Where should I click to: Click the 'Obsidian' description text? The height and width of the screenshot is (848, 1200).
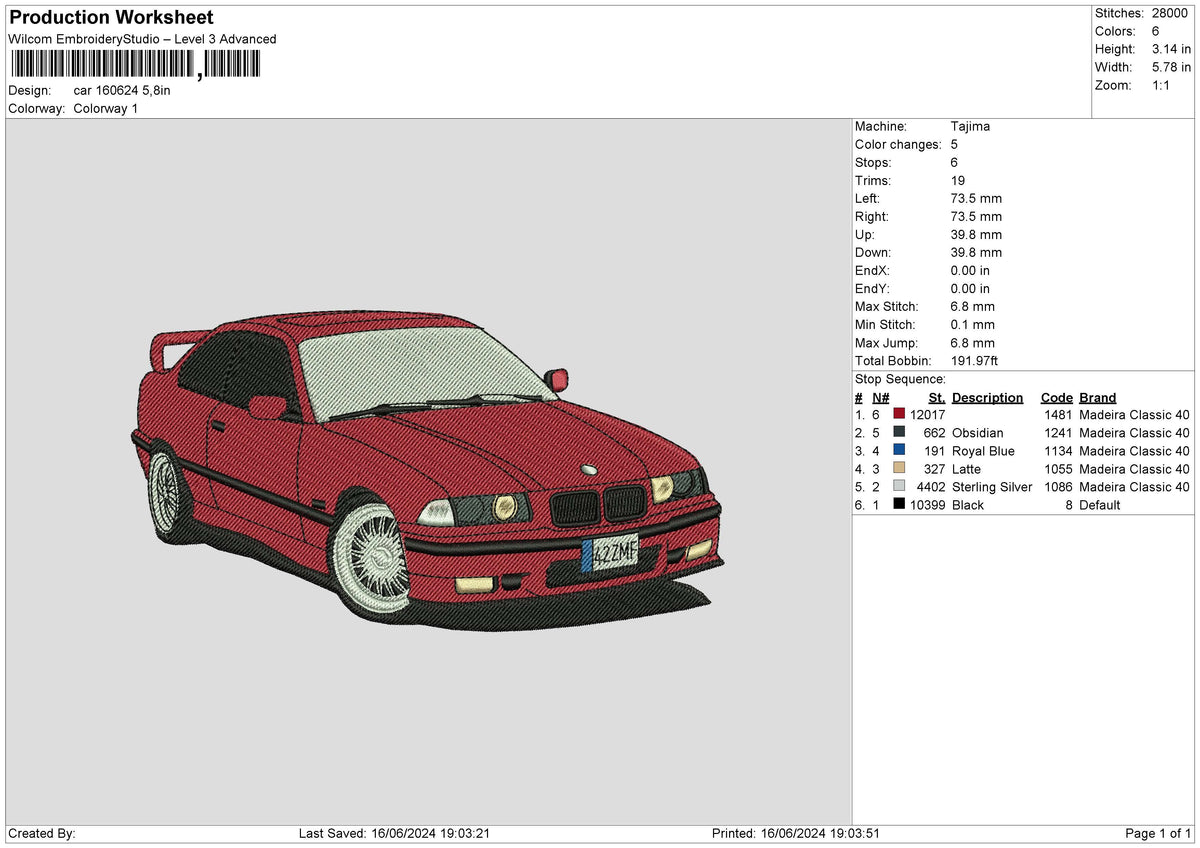[x=978, y=433]
